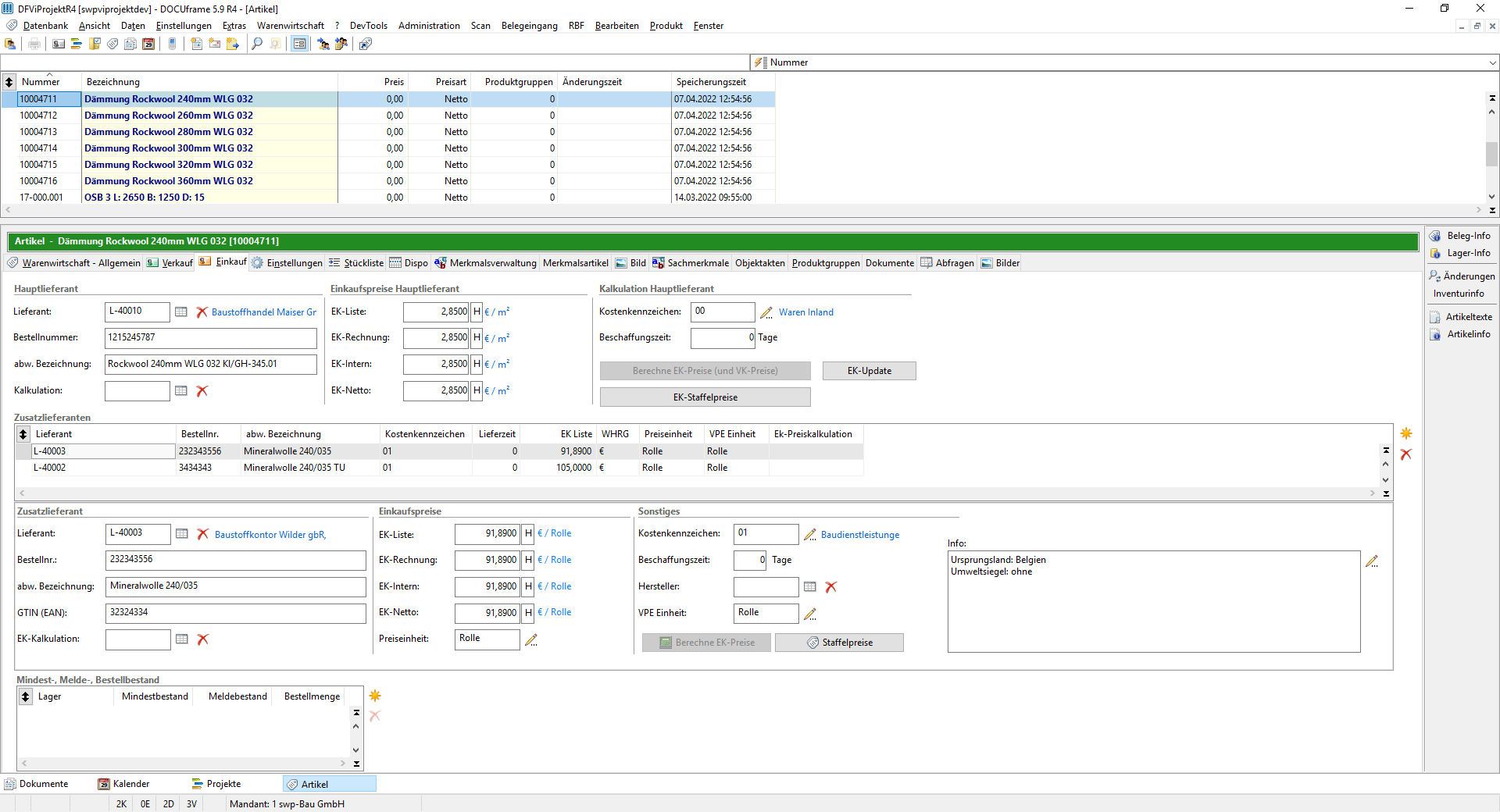Screen dimensions: 1500x812
Task: Click the calendar toolbar icon
Action: click(x=148, y=45)
